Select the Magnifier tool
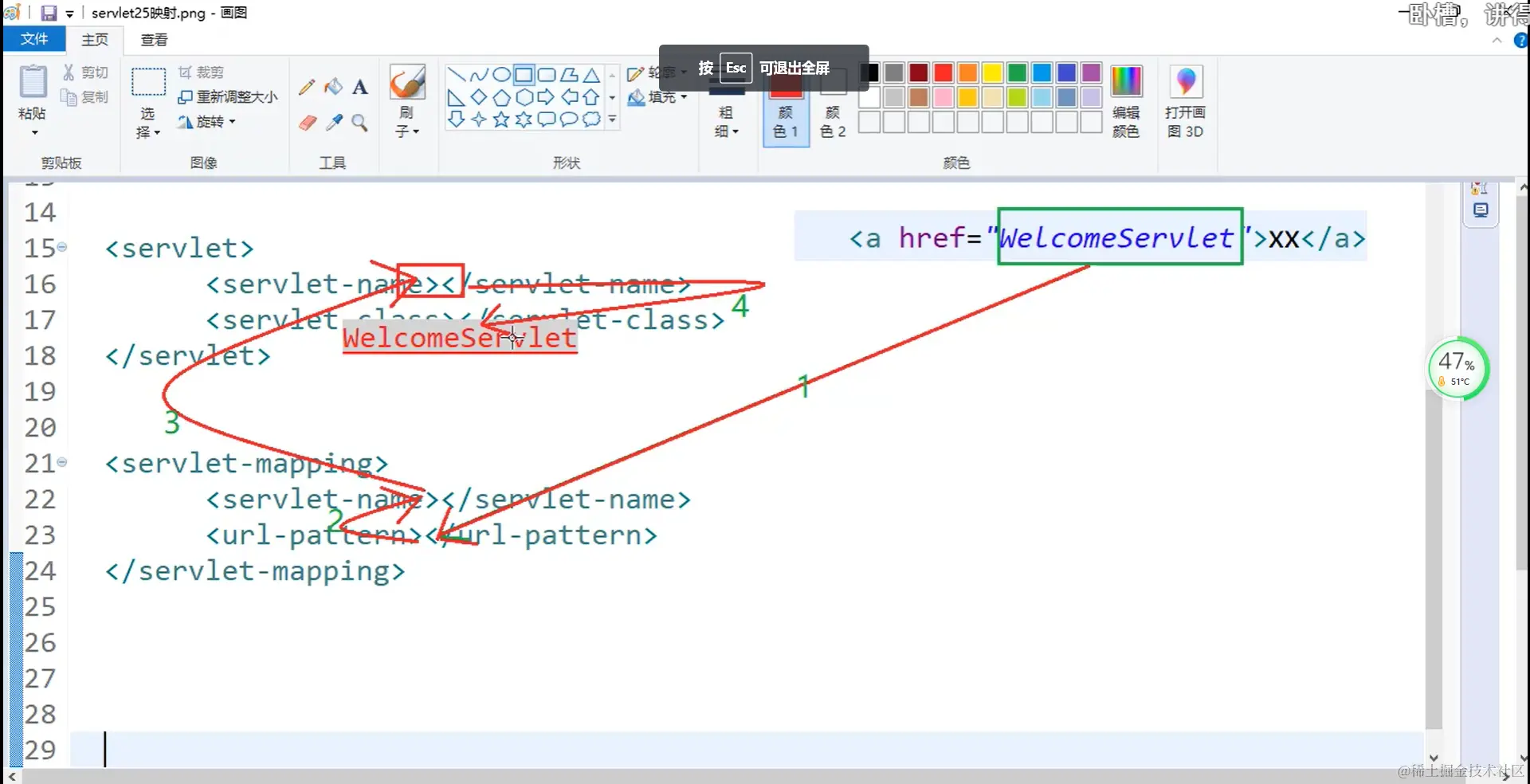The height and width of the screenshot is (784, 1530). coord(360,123)
